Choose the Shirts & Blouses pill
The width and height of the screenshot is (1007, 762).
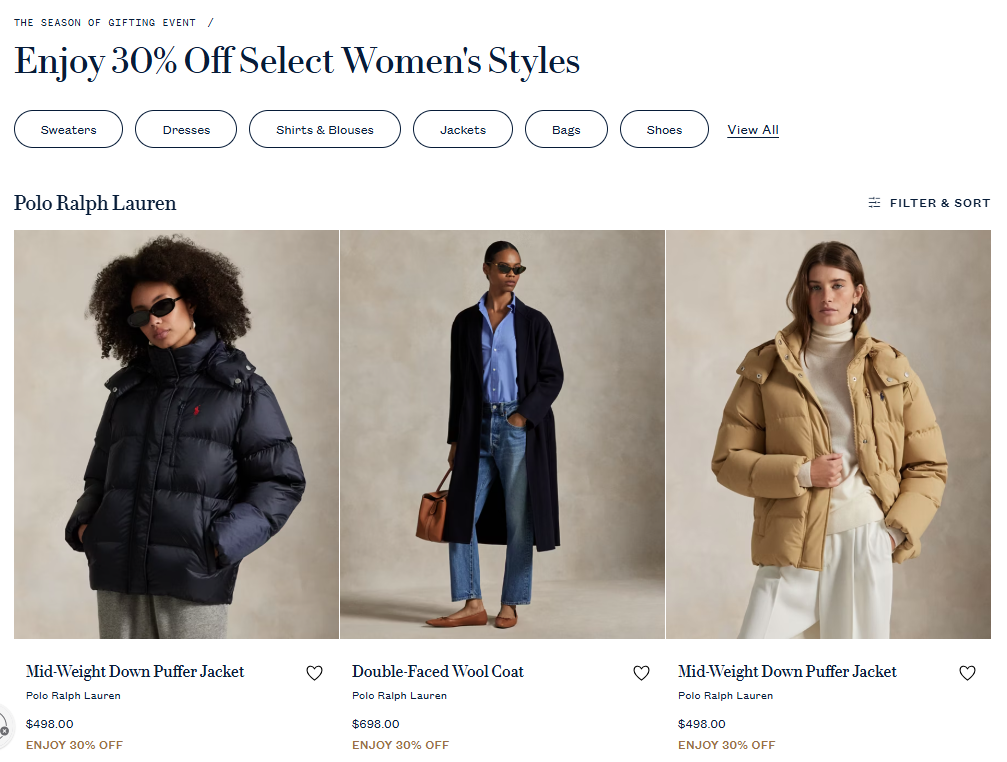[x=324, y=130]
